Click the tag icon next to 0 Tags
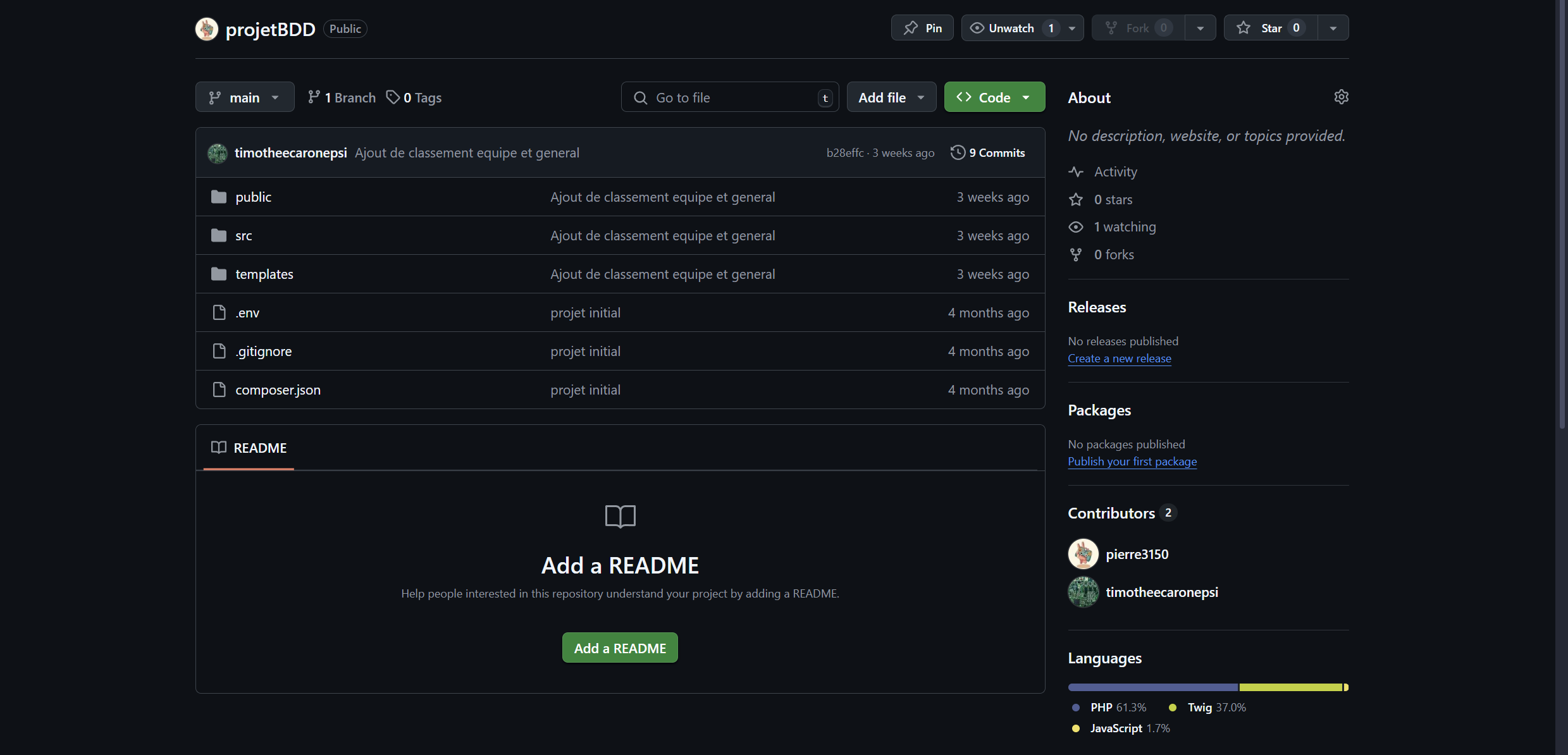This screenshot has height=755, width=1568. (x=393, y=97)
